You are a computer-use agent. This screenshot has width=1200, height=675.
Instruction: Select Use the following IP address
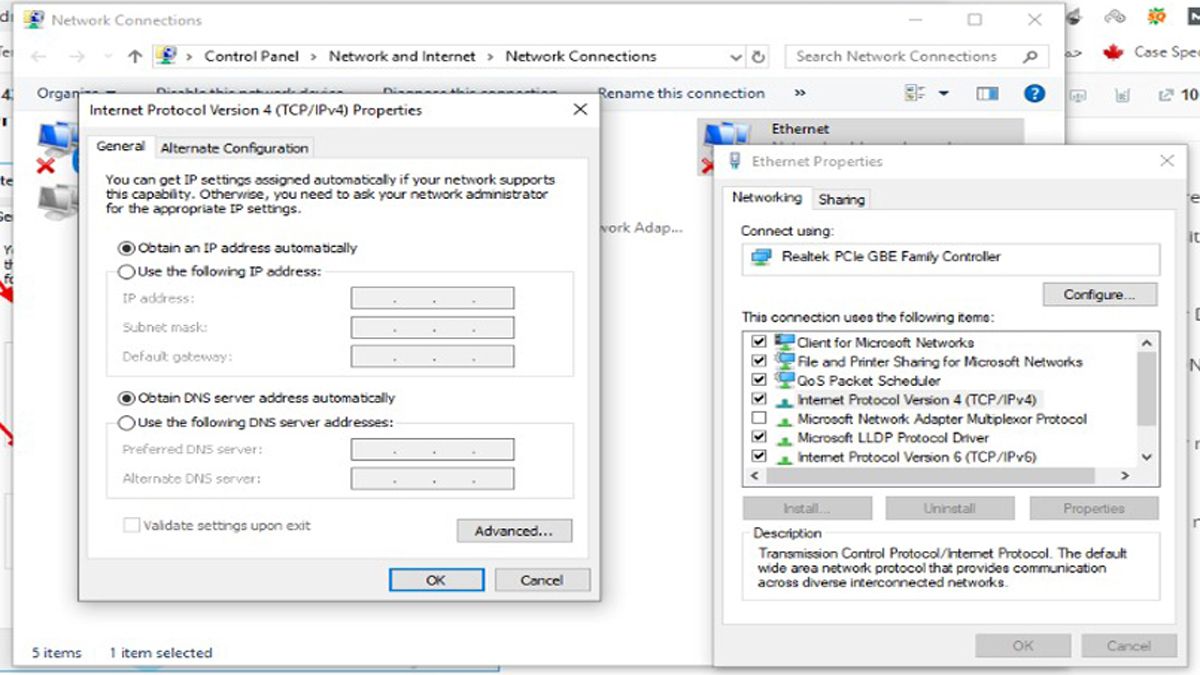click(x=127, y=271)
